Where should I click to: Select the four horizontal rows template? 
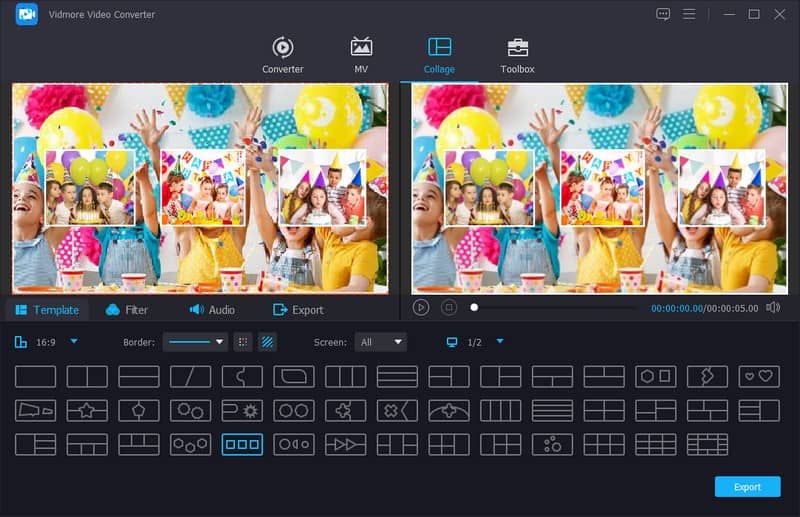click(x=552, y=410)
